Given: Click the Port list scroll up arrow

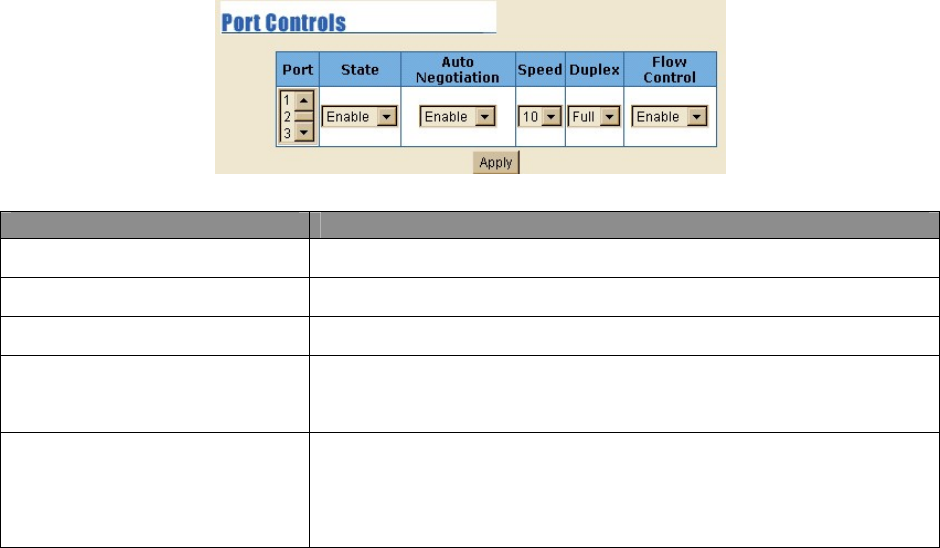Looking at the screenshot, I should 304,100.
